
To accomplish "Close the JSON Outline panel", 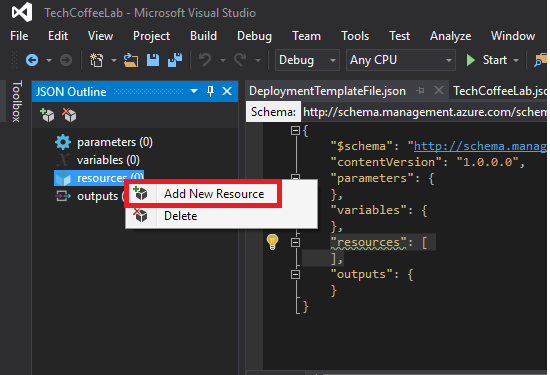I will pos(227,91).
